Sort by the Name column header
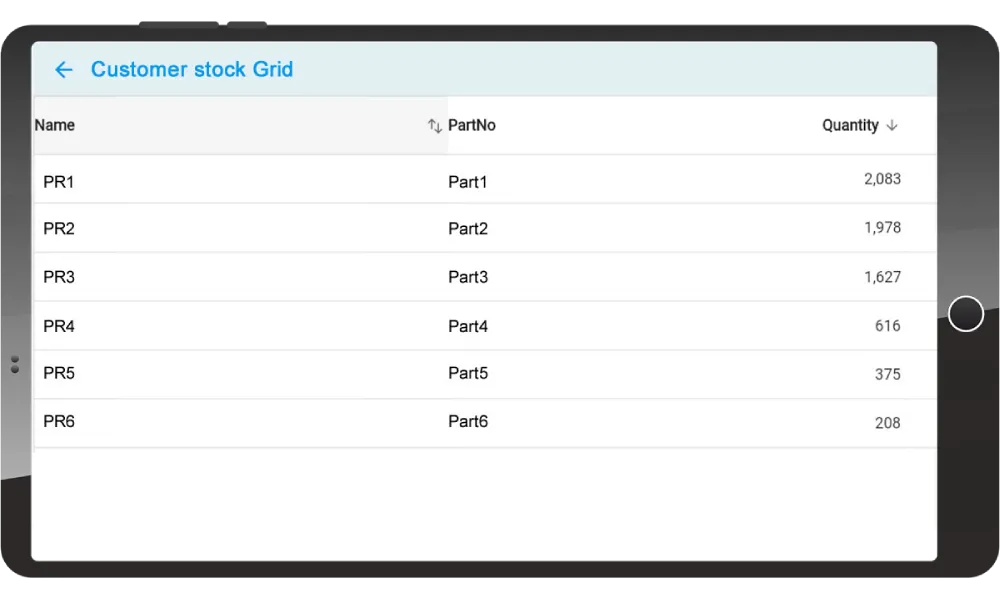The width and height of the screenshot is (1000, 600). point(55,125)
